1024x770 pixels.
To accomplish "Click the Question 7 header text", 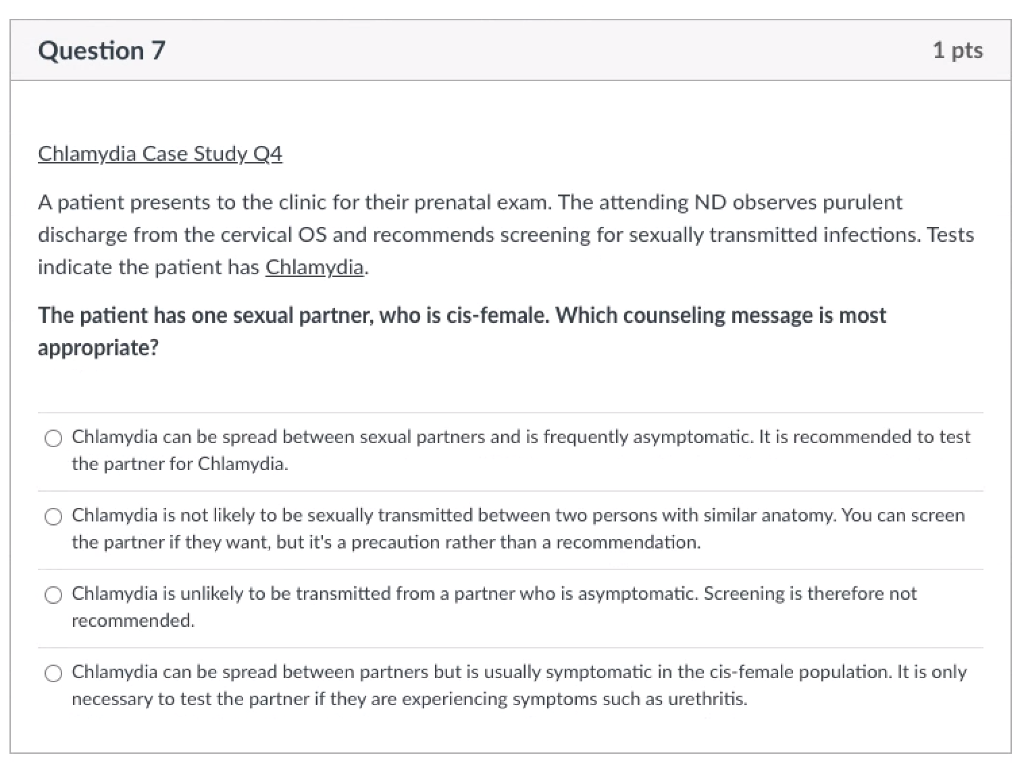I will [101, 49].
